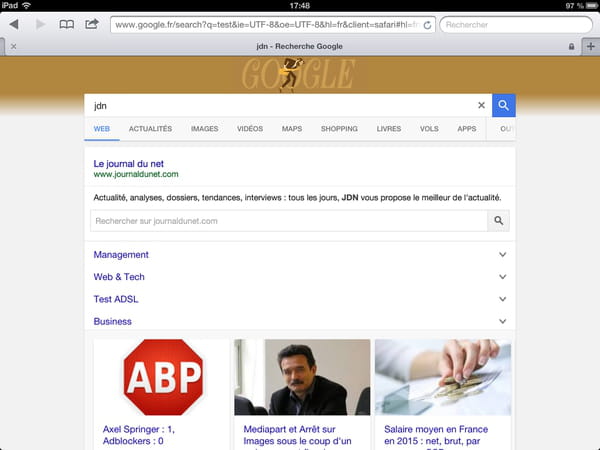
Task: Expand Business row chevron
Action: (x=503, y=321)
